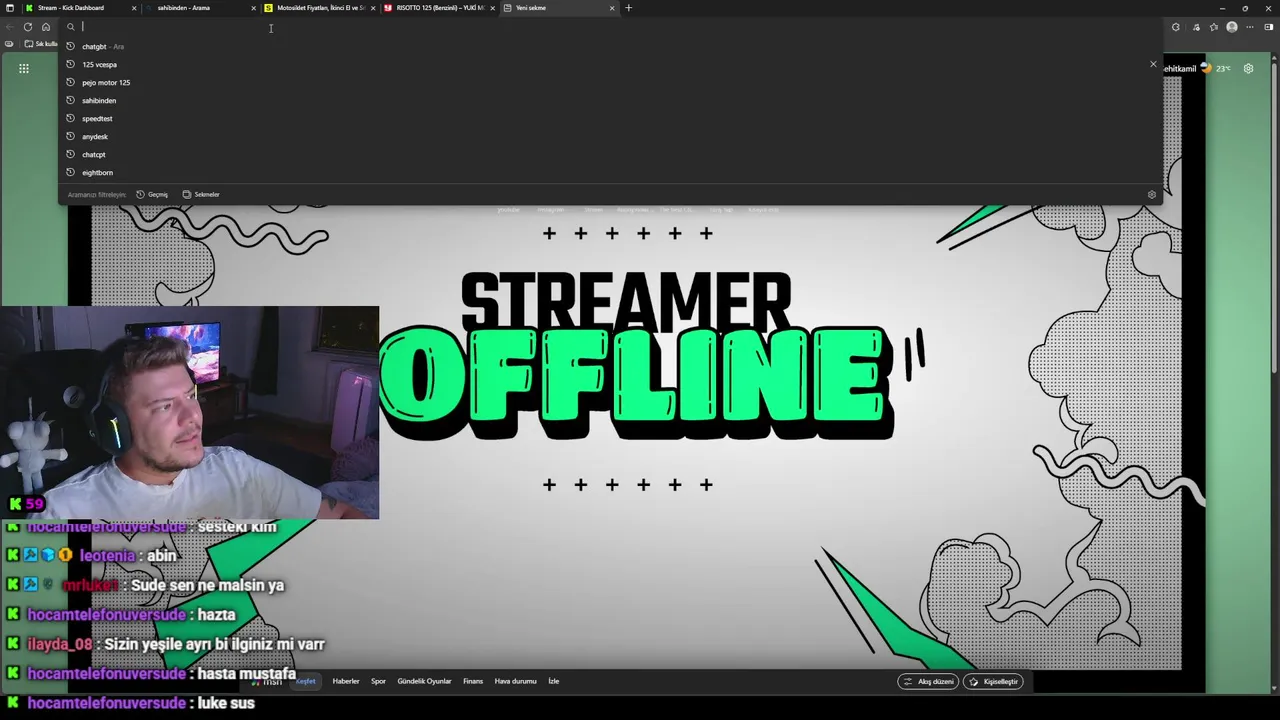Close the sahibinden - Arama tab
Image resolution: width=1280 pixels, height=720 pixels.
[x=253, y=8]
